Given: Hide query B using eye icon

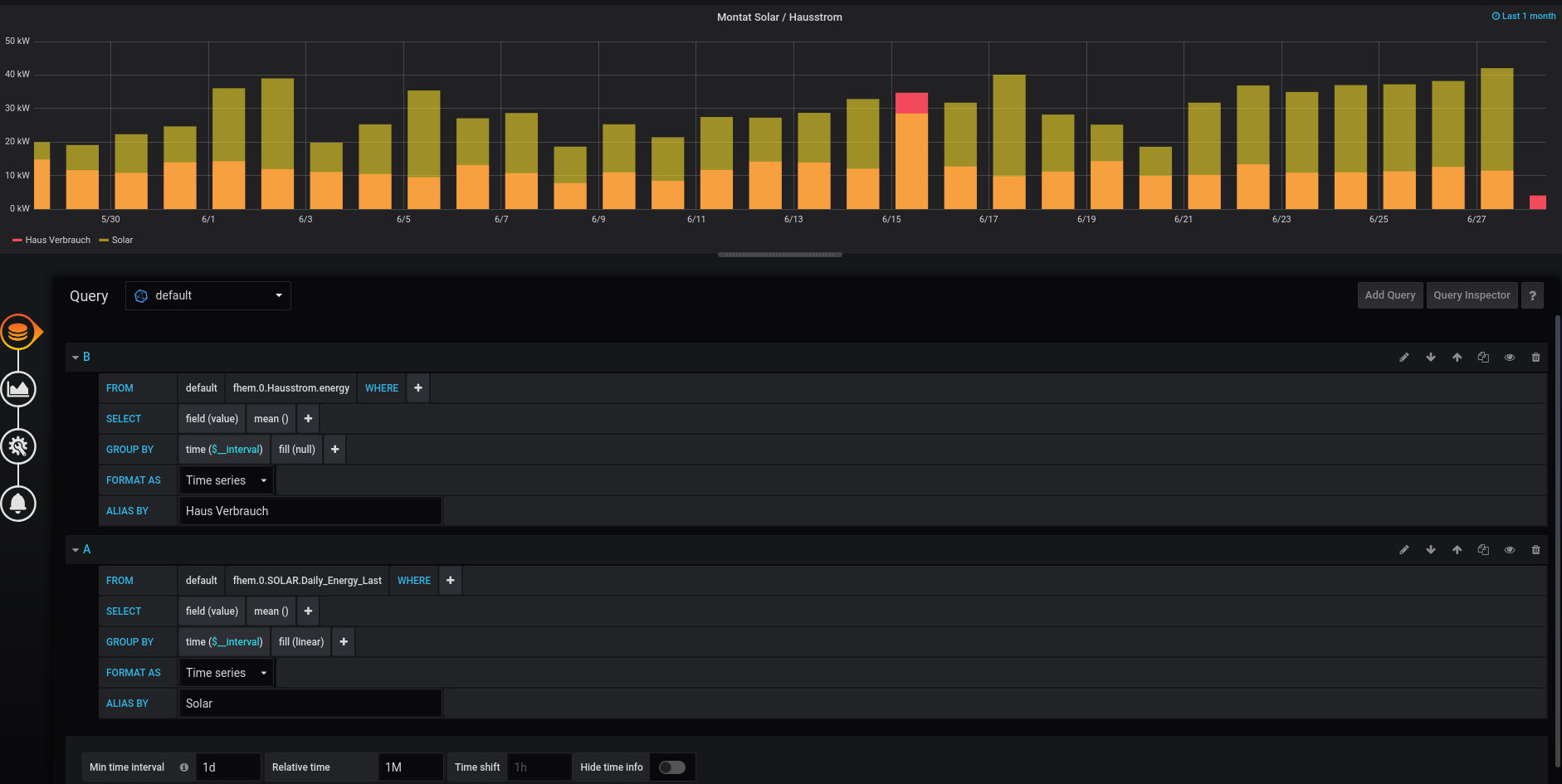Looking at the screenshot, I should 1509,358.
